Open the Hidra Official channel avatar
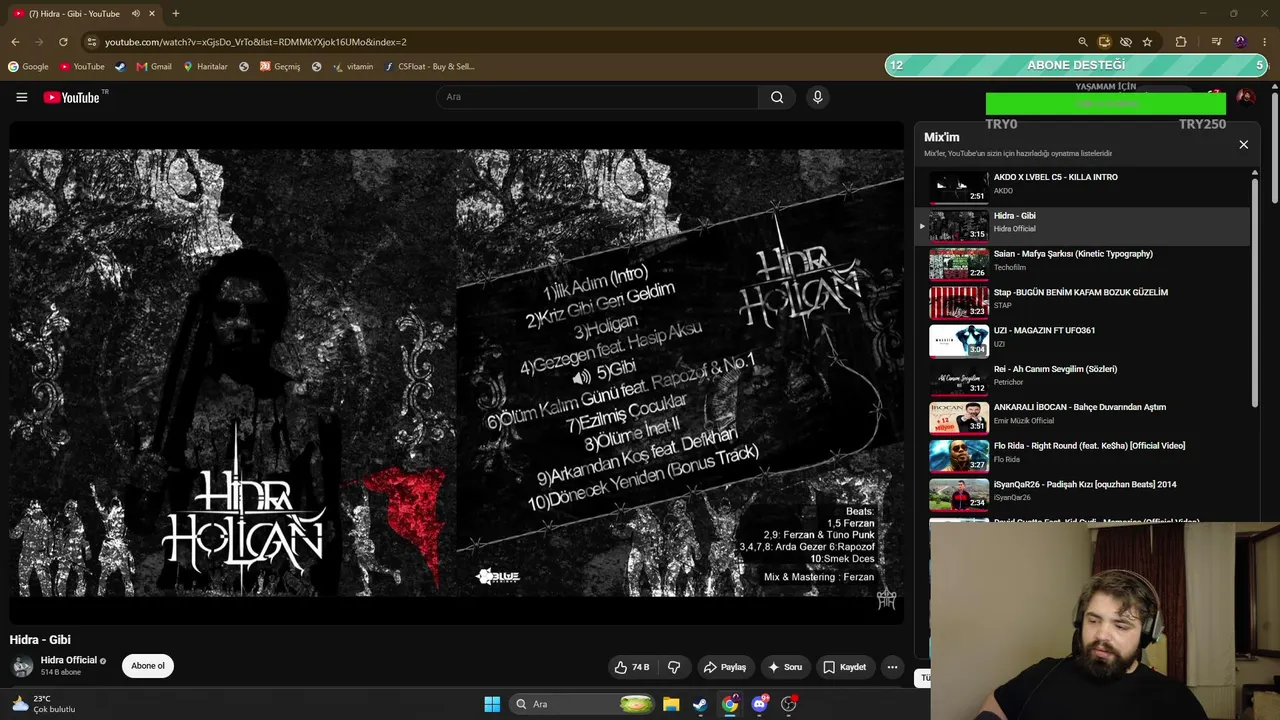Viewport: 1280px width, 720px height. tap(22, 666)
